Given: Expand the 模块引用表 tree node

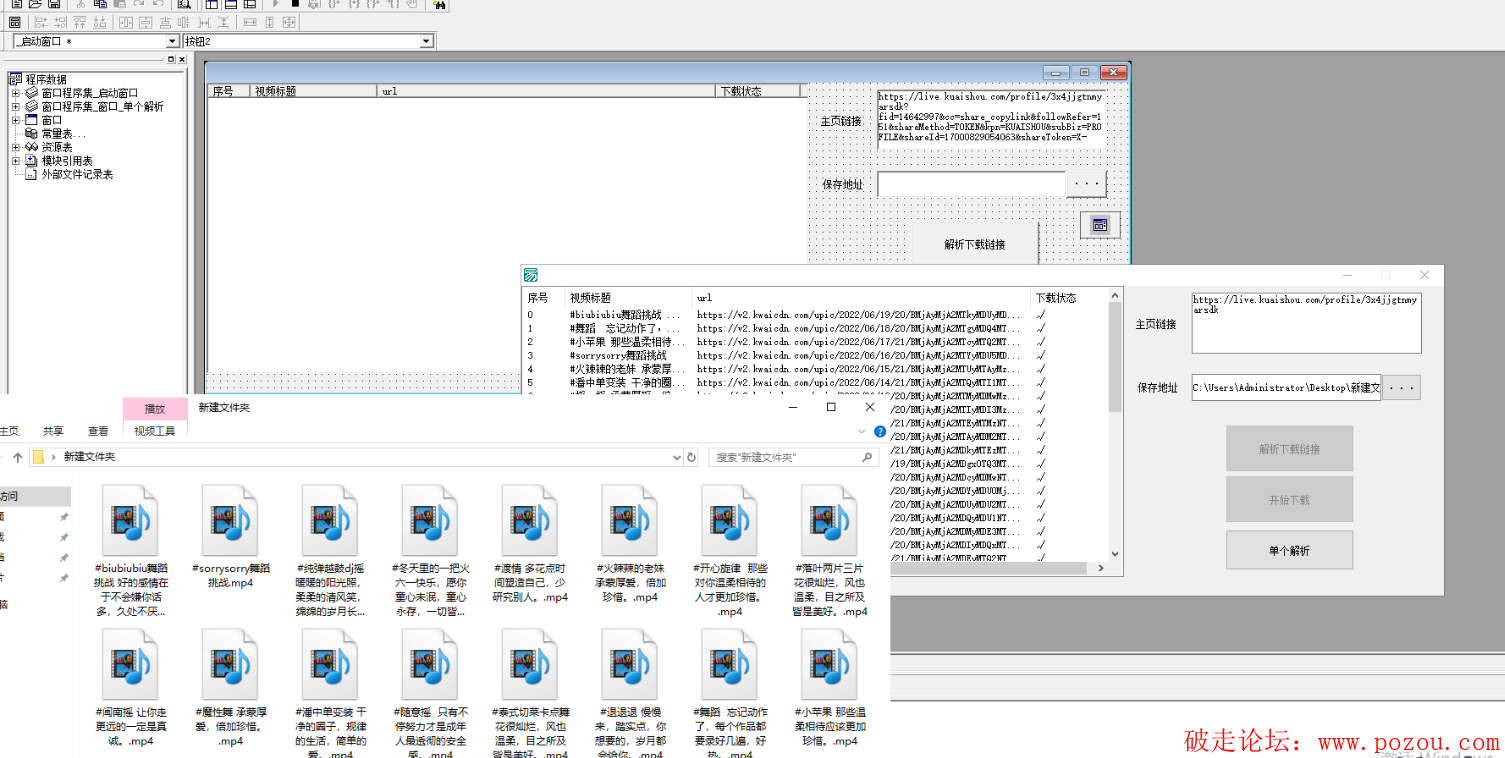Looking at the screenshot, I should (16, 161).
